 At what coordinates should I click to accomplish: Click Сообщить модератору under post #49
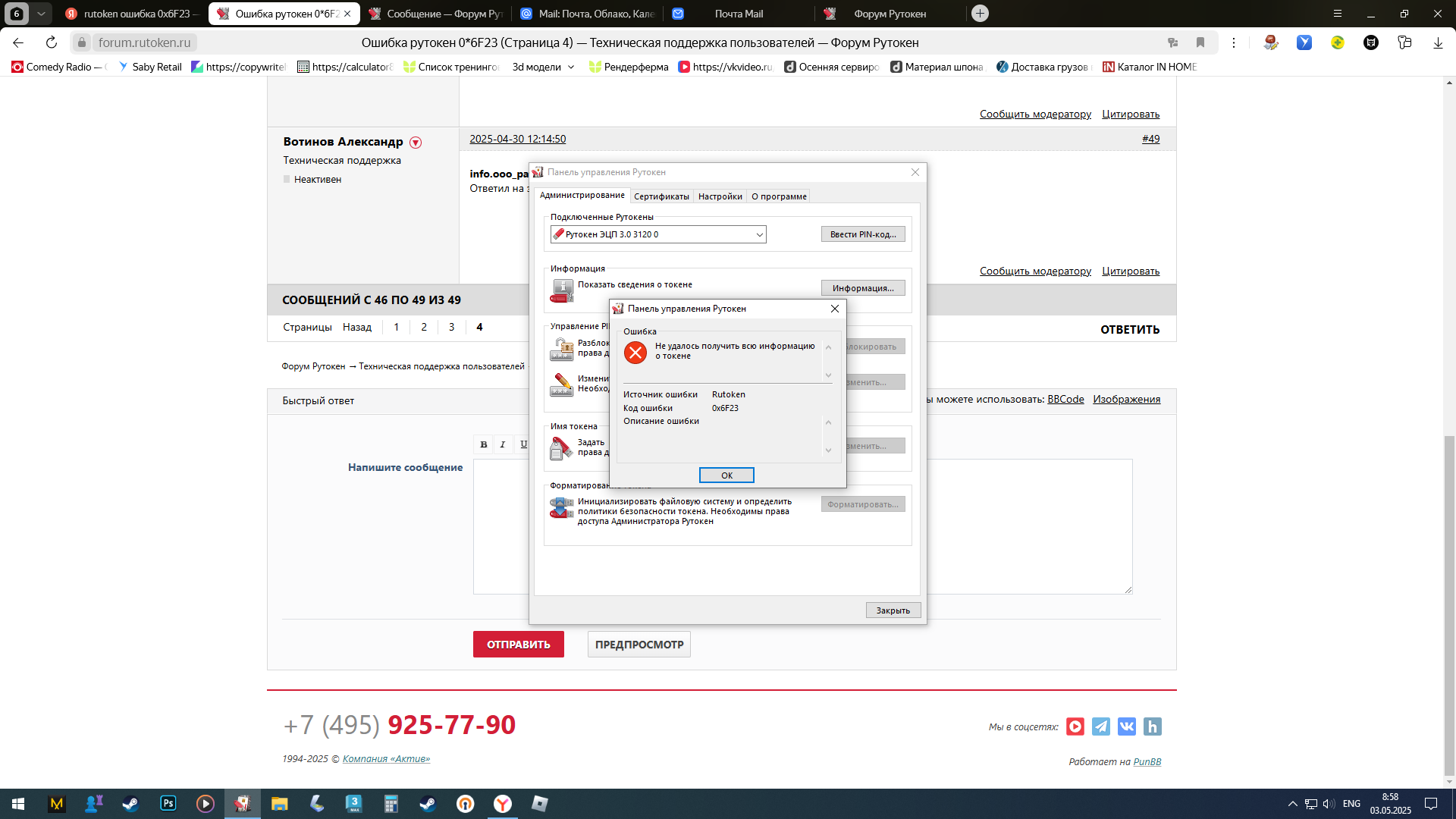click(1035, 271)
